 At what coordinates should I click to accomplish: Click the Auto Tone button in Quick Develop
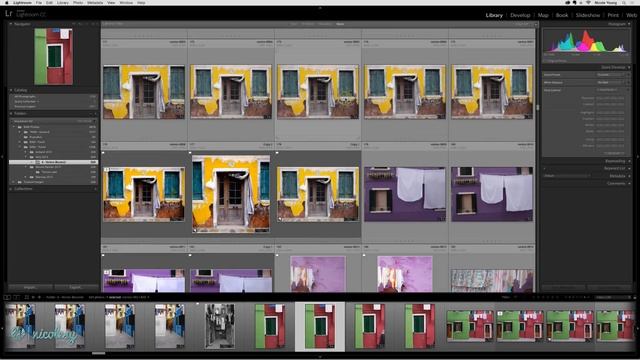(607, 90)
